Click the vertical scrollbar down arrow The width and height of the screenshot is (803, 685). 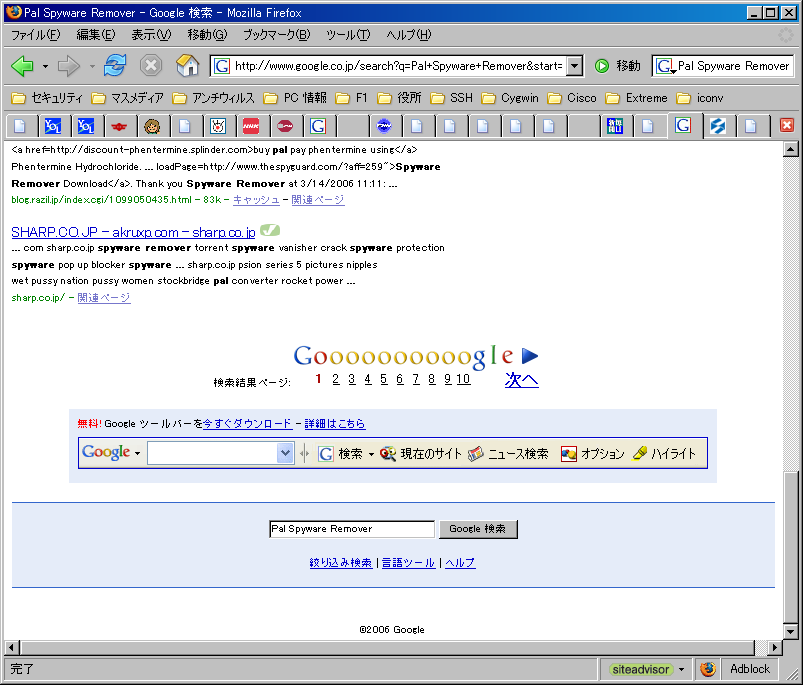791,631
